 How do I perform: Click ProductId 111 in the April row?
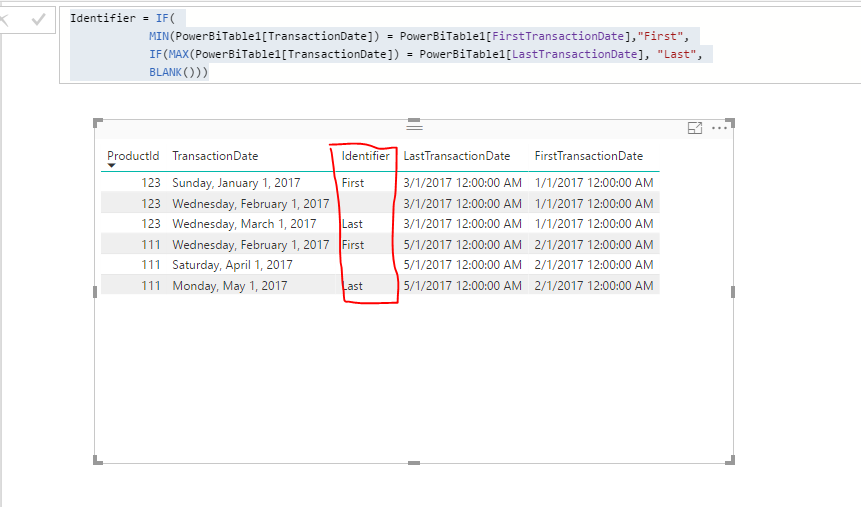click(150, 265)
